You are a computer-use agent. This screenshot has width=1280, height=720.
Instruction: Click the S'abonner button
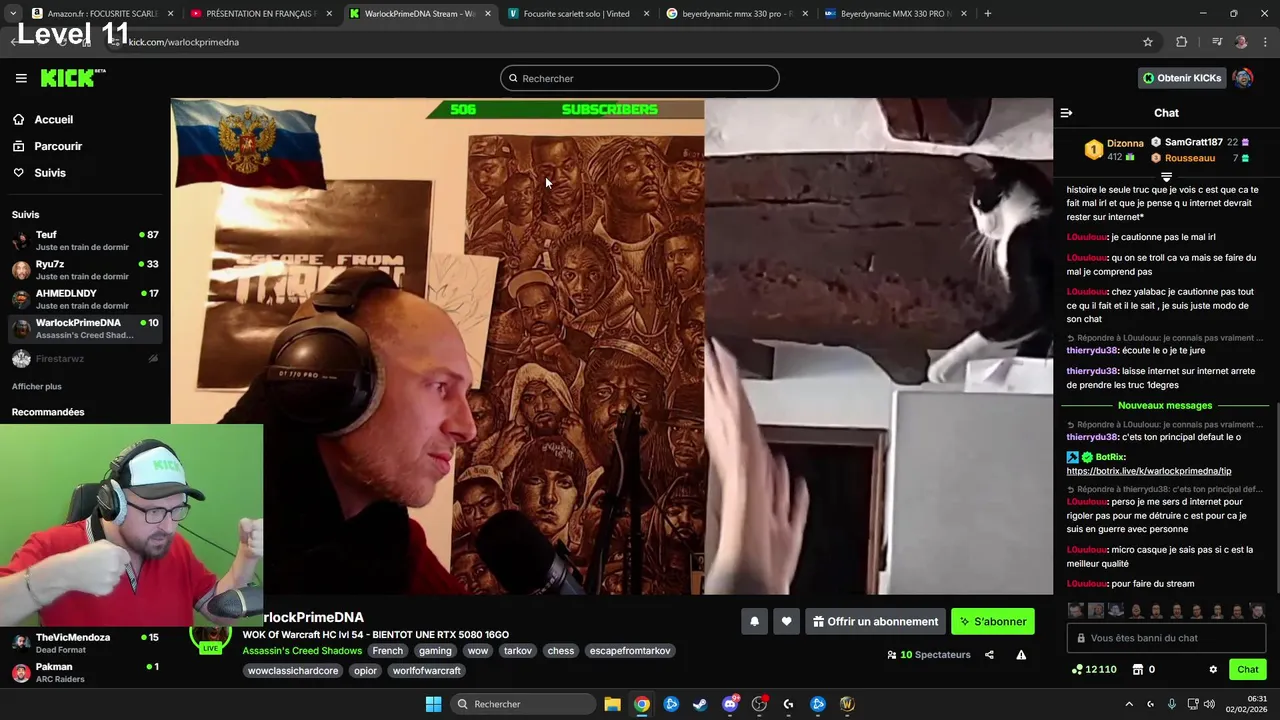[993, 622]
